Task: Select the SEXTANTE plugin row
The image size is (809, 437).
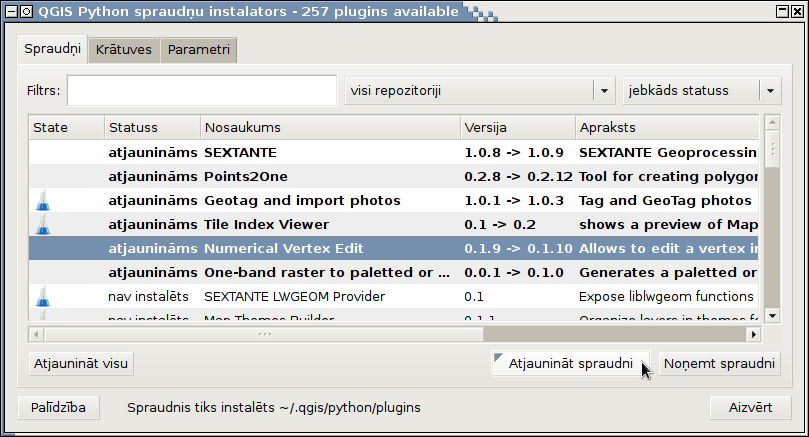Action: [x=394, y=152]
